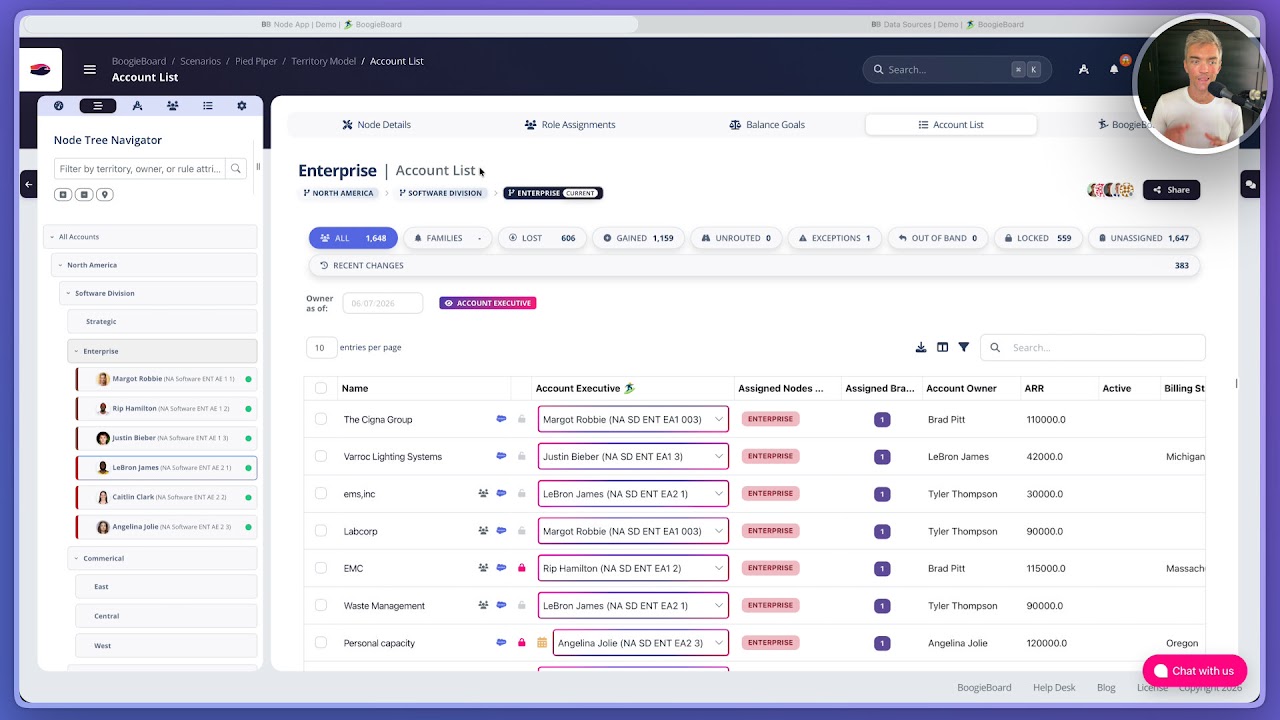
Task: Download the account list via download icon
Action: (921, 347)
